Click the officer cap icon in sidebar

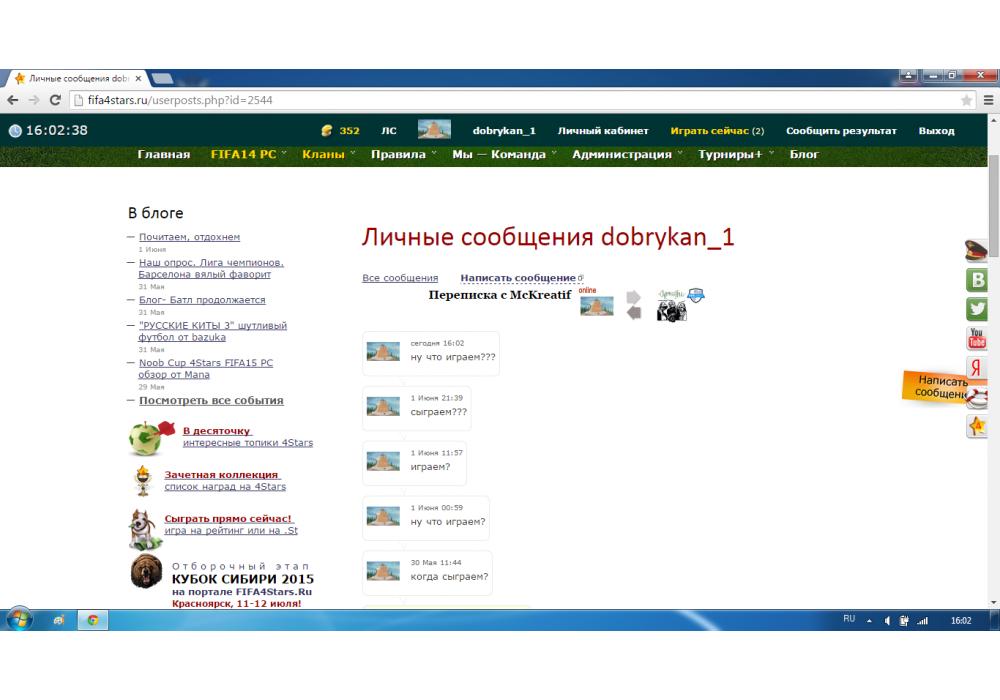[976, 251]
